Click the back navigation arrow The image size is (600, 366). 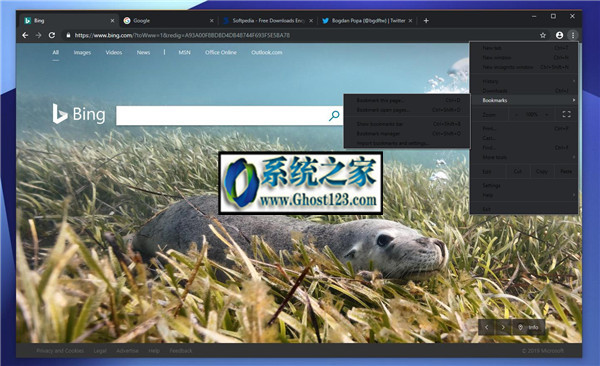point(25,35)
